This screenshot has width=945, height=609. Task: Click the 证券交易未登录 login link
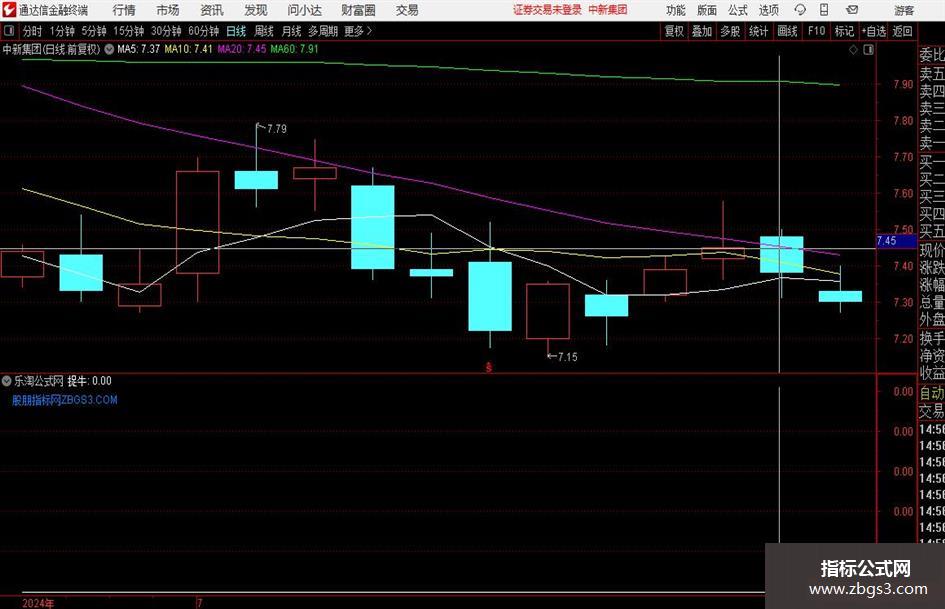[547, 10]
